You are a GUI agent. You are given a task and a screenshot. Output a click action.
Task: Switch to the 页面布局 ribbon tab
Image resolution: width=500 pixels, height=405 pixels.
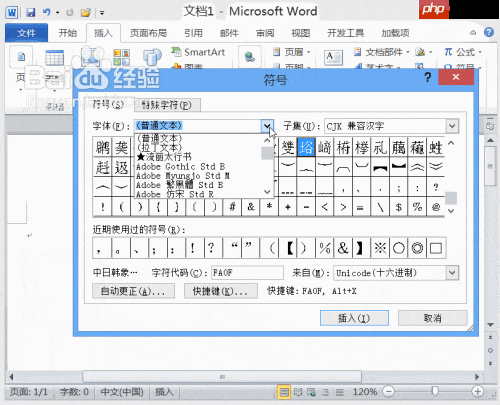[x=148, y=33]
